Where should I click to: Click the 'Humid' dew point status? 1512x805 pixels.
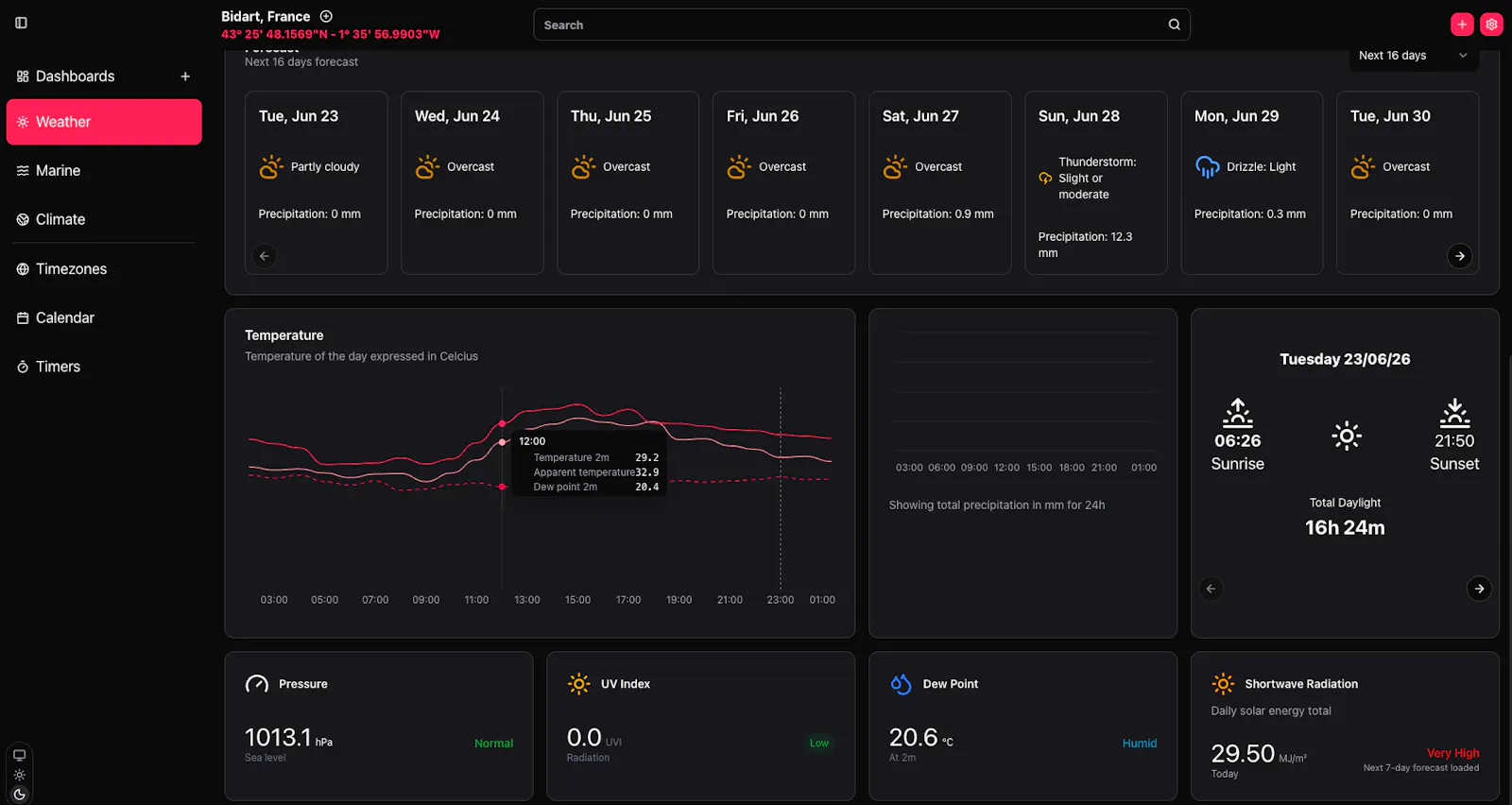(1139, 744)
